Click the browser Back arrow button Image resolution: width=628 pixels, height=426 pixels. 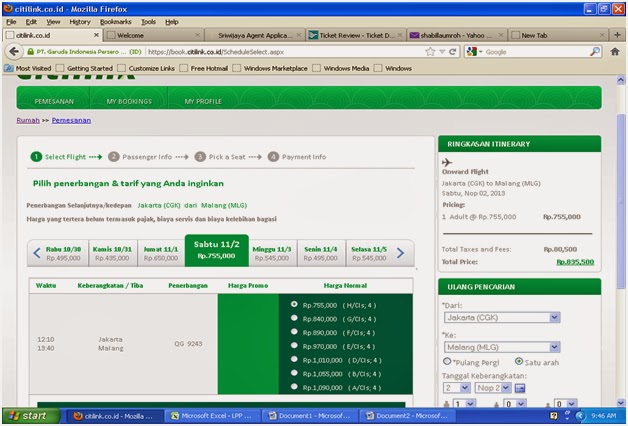coord(14,52)
